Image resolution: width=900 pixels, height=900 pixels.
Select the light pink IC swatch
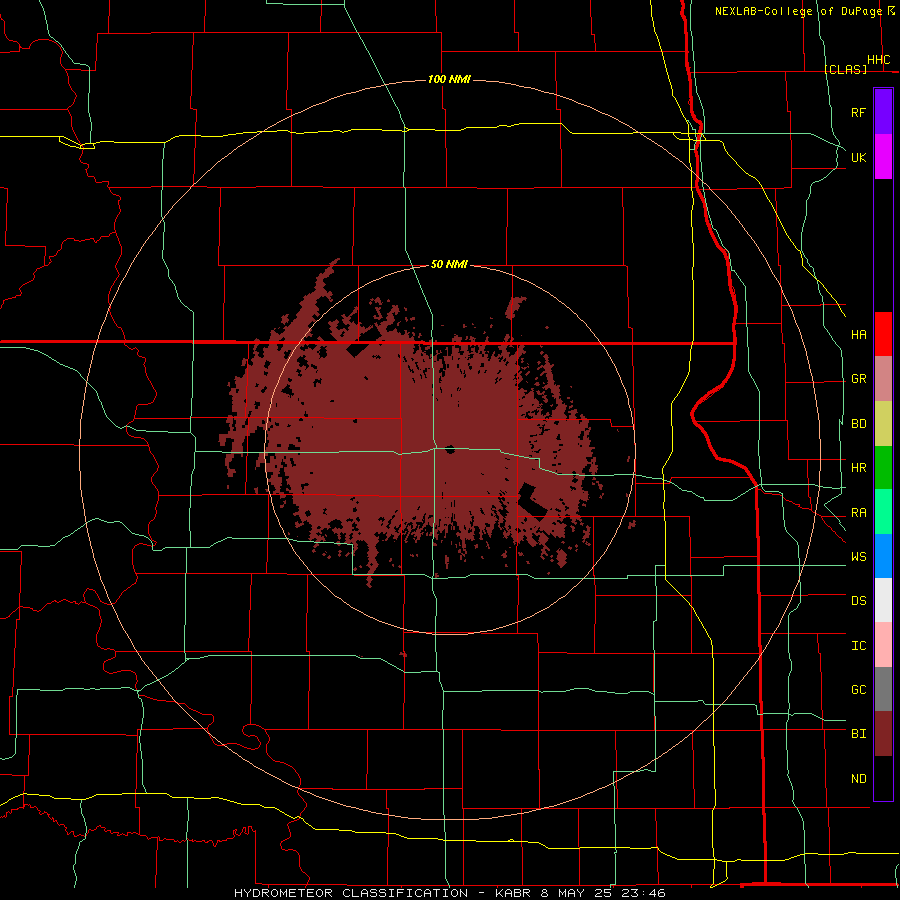883,645
